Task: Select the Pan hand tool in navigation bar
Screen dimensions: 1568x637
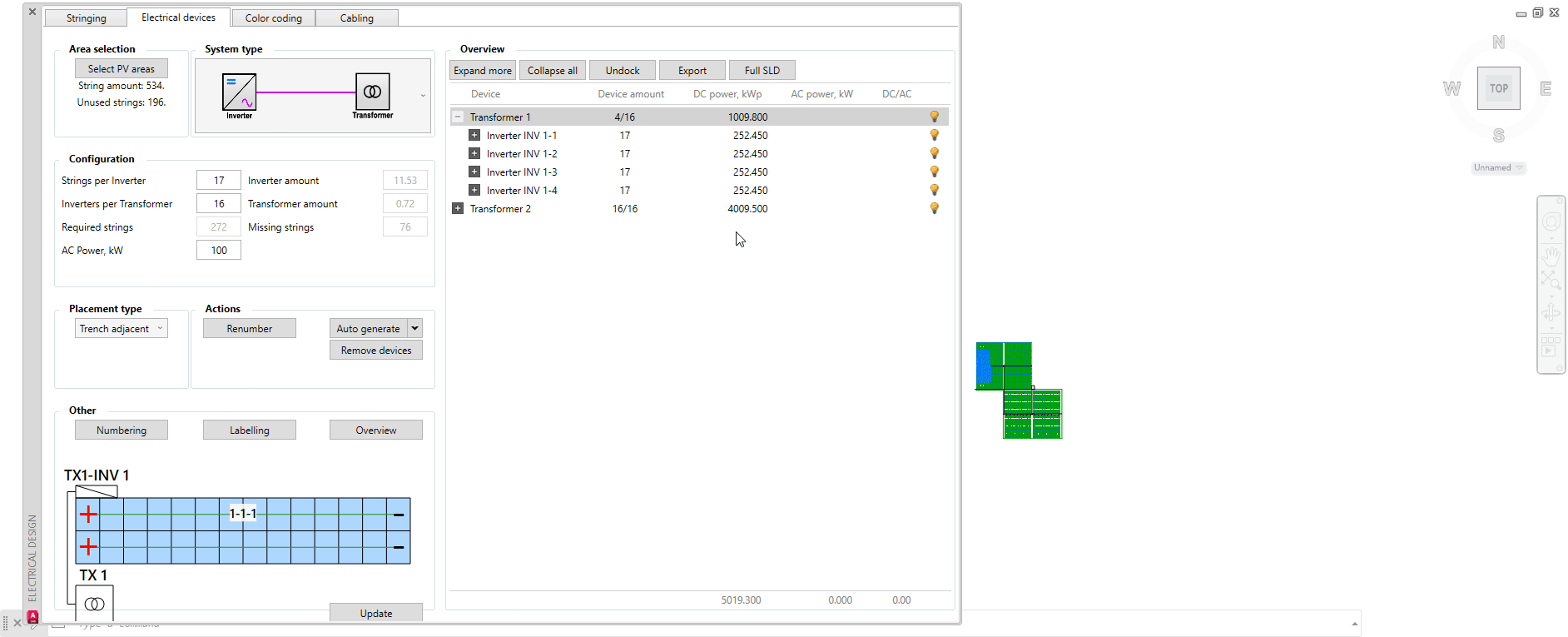Action: pyautogui.click(x=1551, y=256)
